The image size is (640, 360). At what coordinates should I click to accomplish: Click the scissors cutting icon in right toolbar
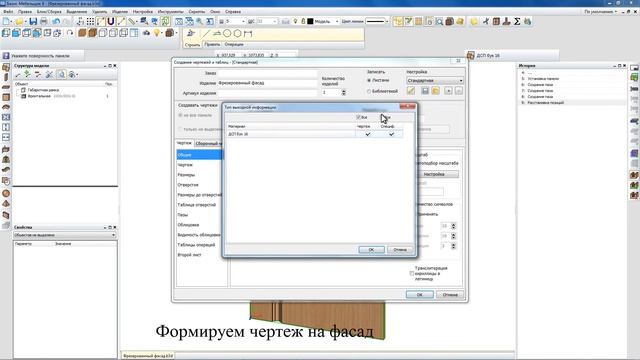486,21
